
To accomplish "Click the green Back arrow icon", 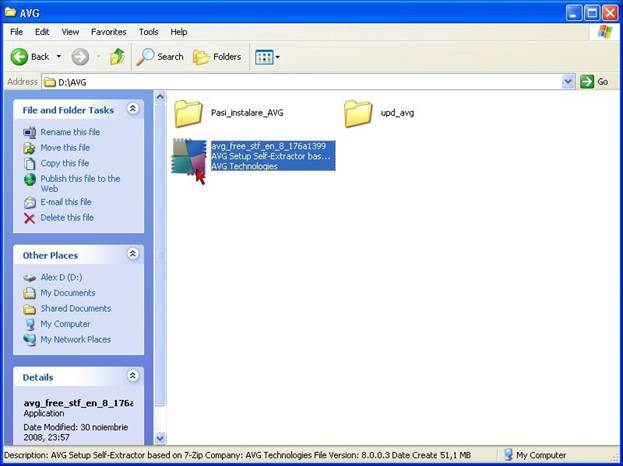I will 19,57.
